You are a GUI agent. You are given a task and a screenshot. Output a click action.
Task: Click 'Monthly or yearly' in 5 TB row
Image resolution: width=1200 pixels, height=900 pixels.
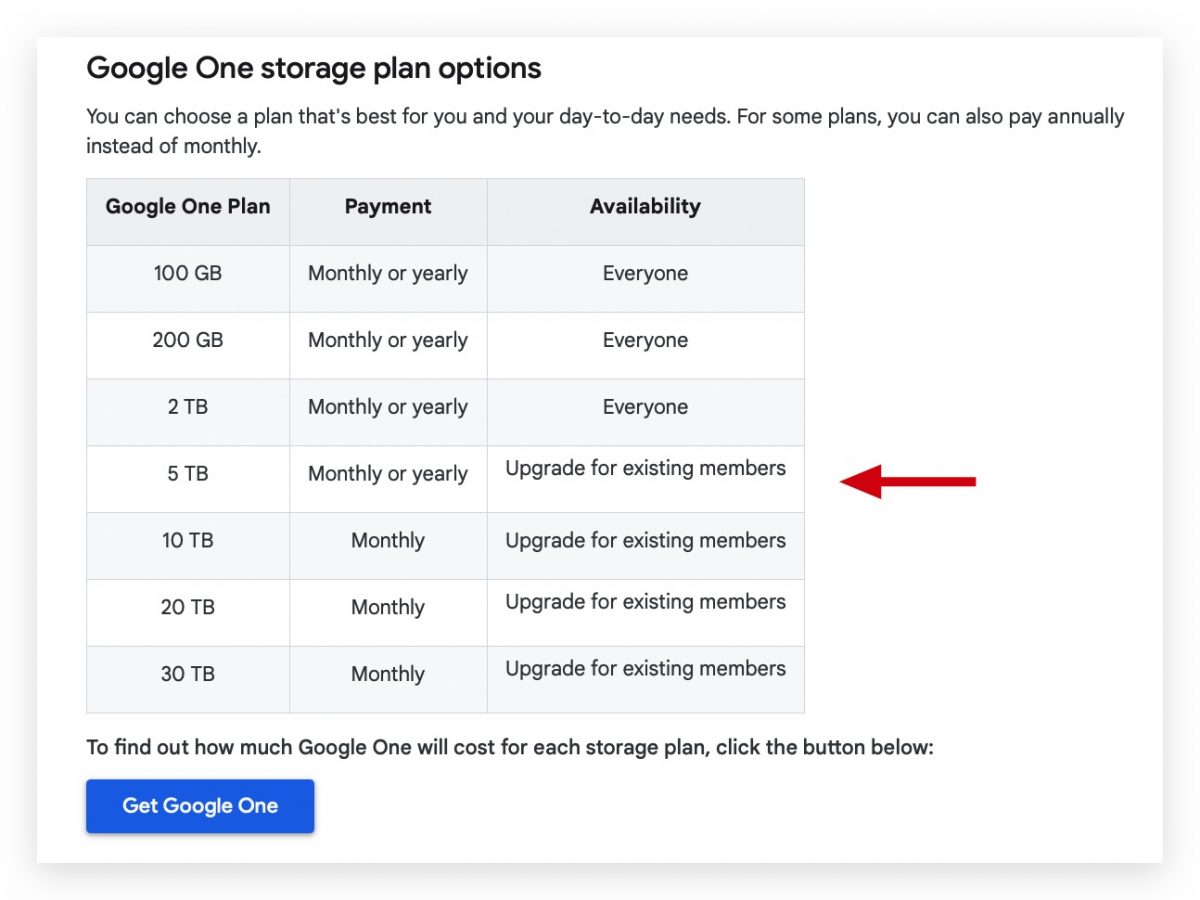pos(388,475)
